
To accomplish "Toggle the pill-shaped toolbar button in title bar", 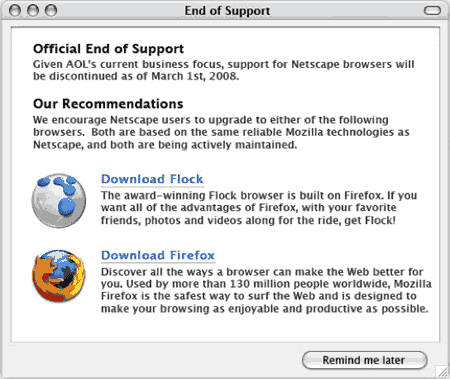I will click(x=432, y=11).
